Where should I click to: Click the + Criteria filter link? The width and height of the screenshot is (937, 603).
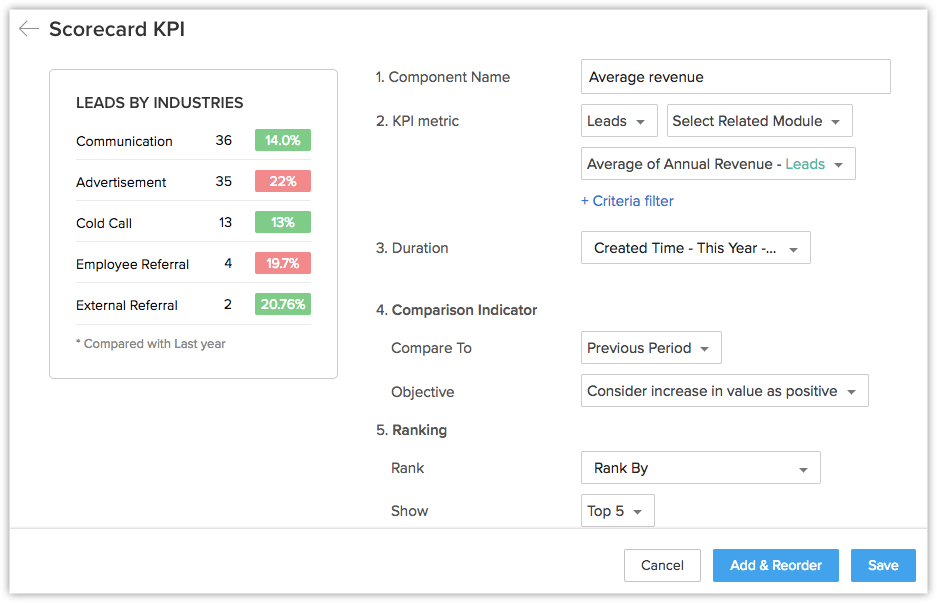[x=627, y=201]
